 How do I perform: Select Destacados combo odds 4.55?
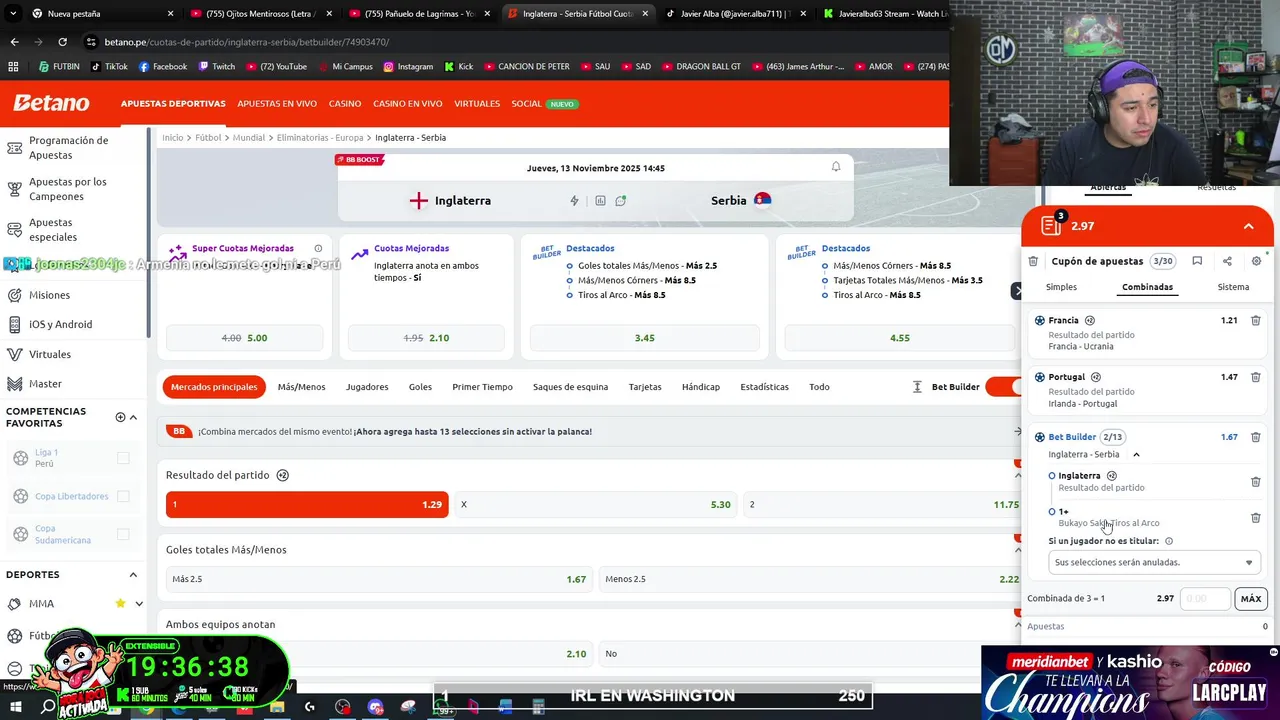(x=899, y=338)
